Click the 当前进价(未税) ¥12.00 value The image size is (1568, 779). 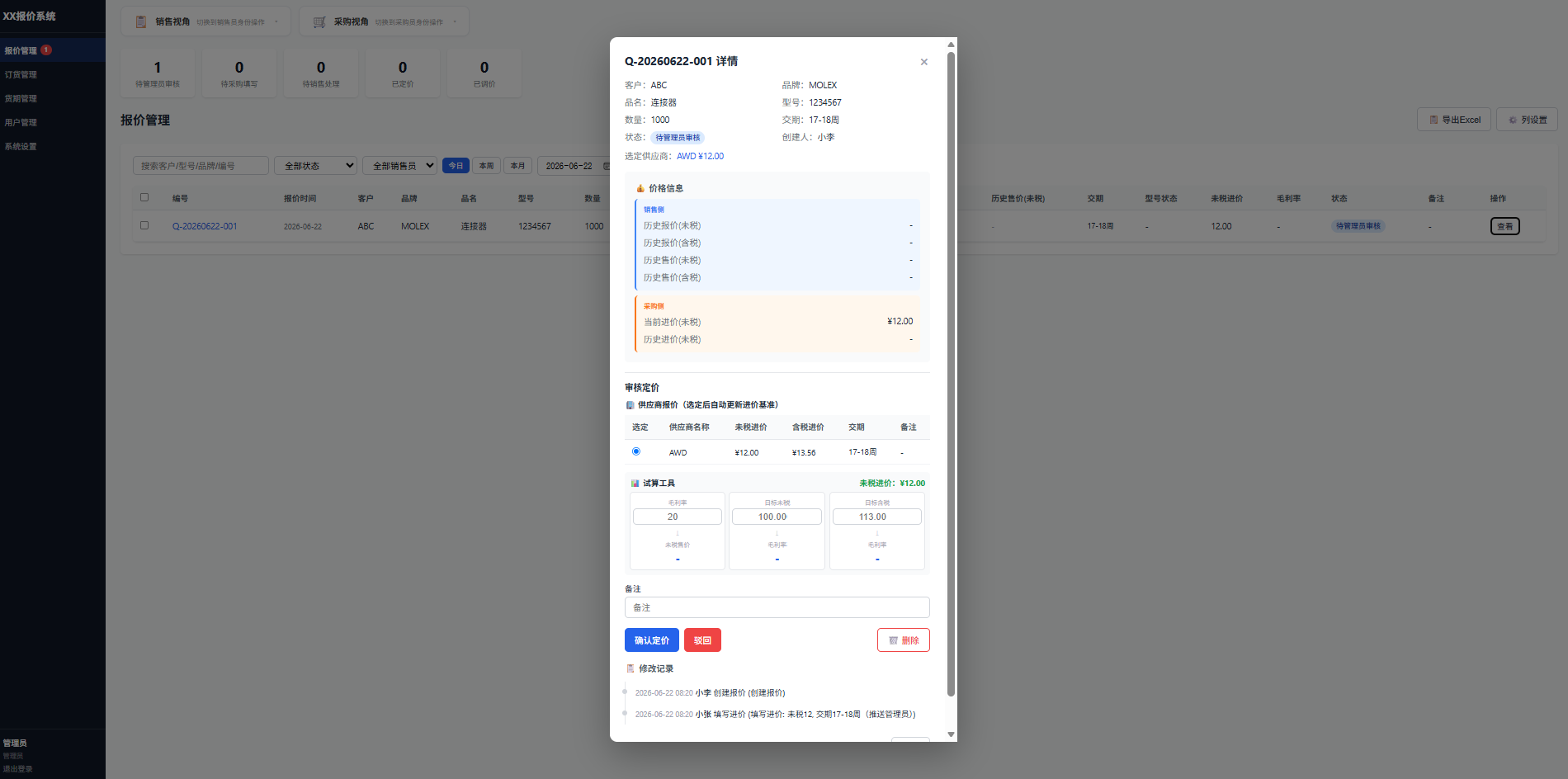[x=900, y=322]
